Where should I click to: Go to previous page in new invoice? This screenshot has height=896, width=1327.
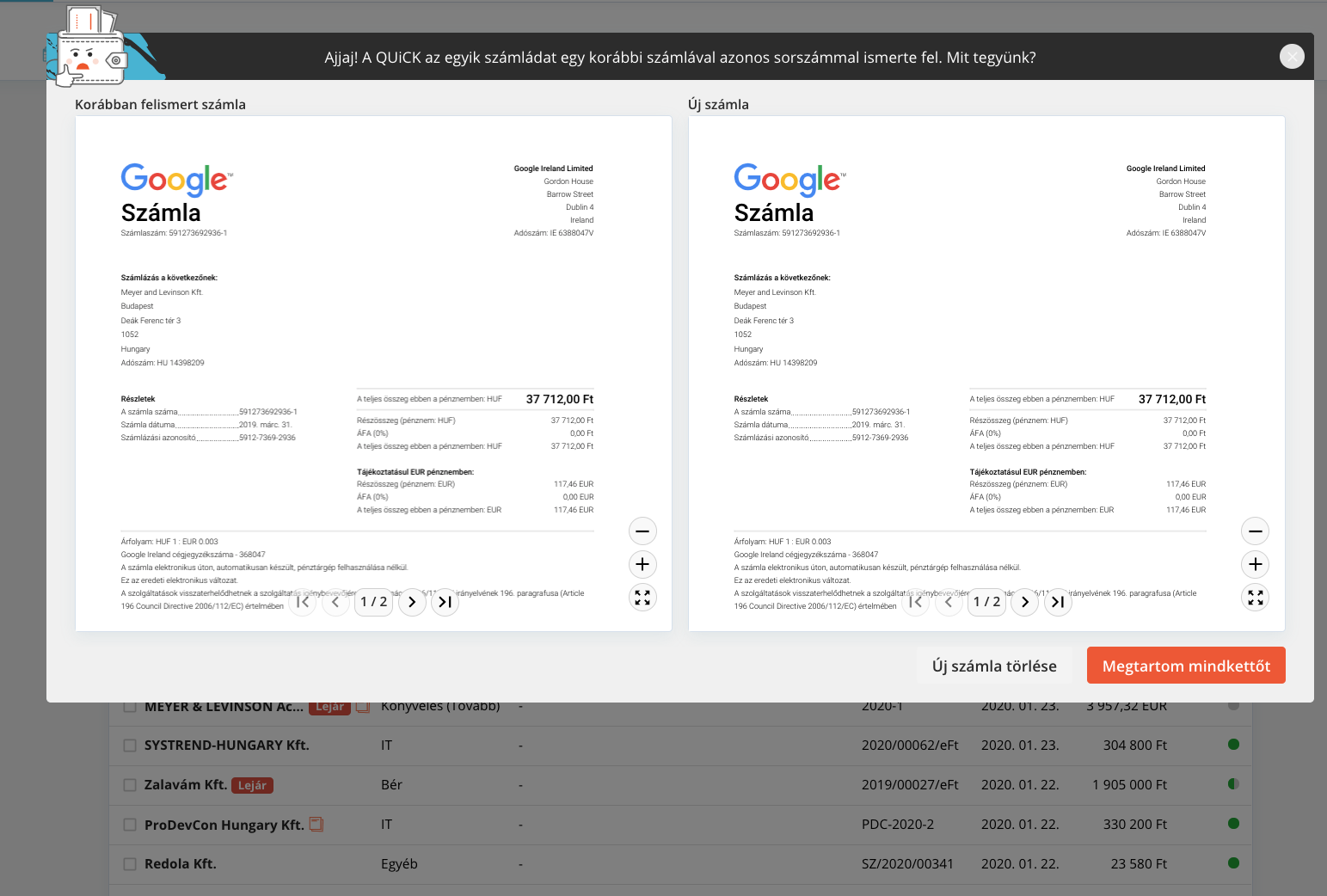949,602
